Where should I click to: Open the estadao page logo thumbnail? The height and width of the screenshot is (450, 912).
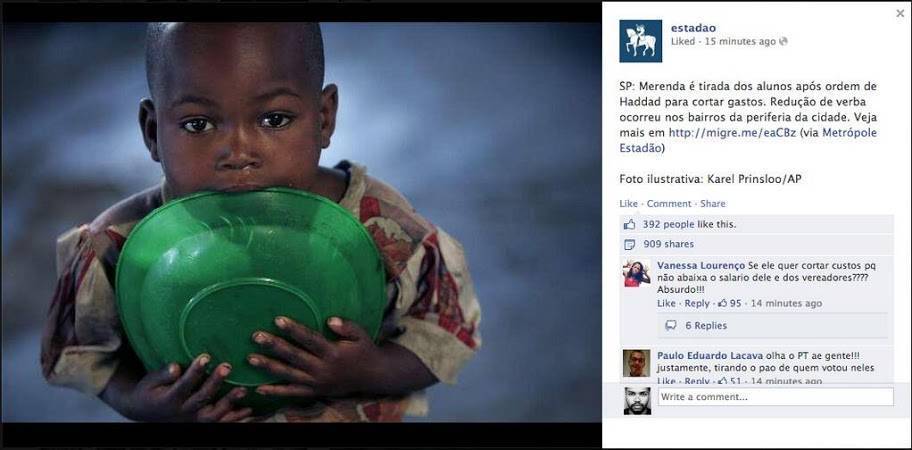(640, 41)
